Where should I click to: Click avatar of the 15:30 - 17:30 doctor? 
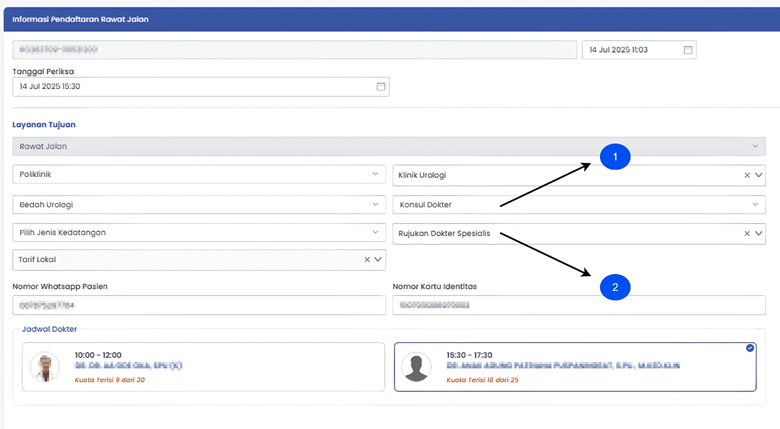416,367
